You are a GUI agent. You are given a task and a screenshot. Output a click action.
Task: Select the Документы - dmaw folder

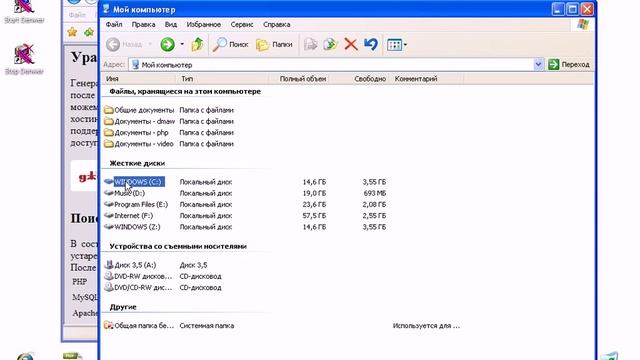tap(139, 121)
